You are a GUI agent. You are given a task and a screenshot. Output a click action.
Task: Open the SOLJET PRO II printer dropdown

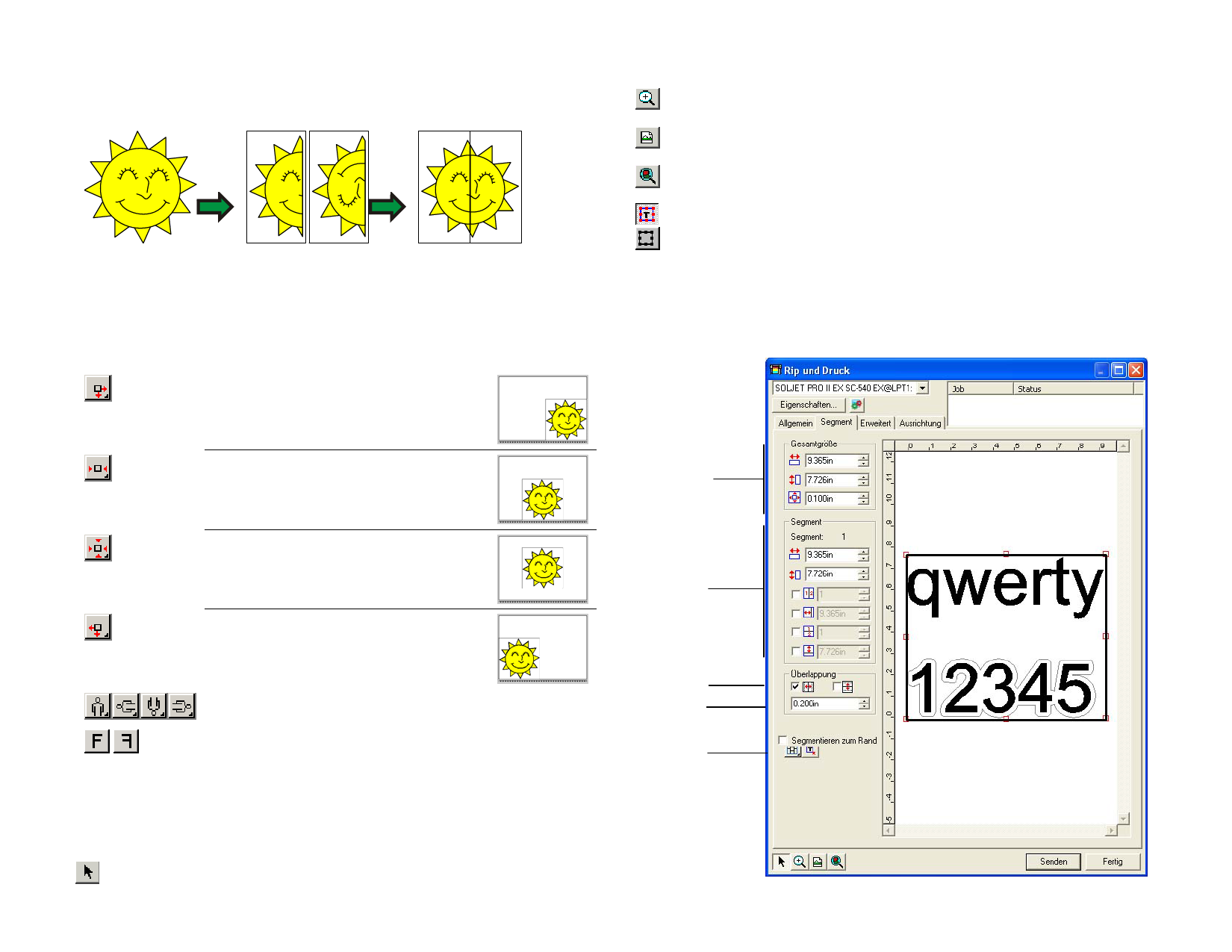pos(923,388)
